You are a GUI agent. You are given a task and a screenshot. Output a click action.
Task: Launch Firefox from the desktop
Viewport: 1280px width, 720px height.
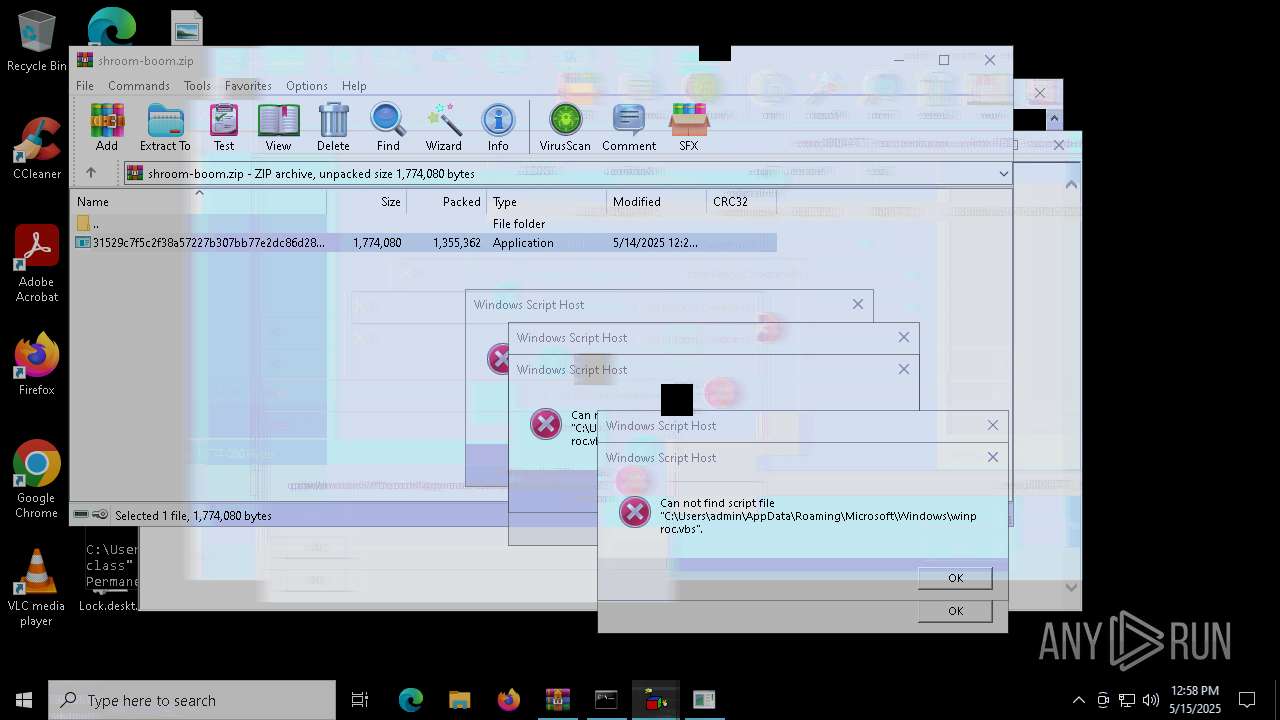pos(37,364)
